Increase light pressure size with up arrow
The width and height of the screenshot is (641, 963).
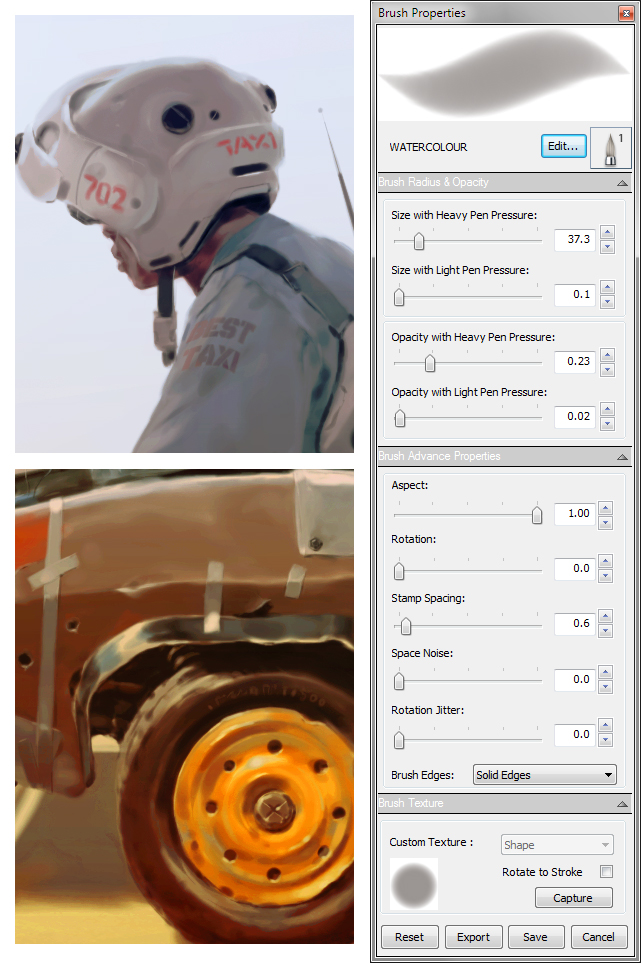point(608,287)
